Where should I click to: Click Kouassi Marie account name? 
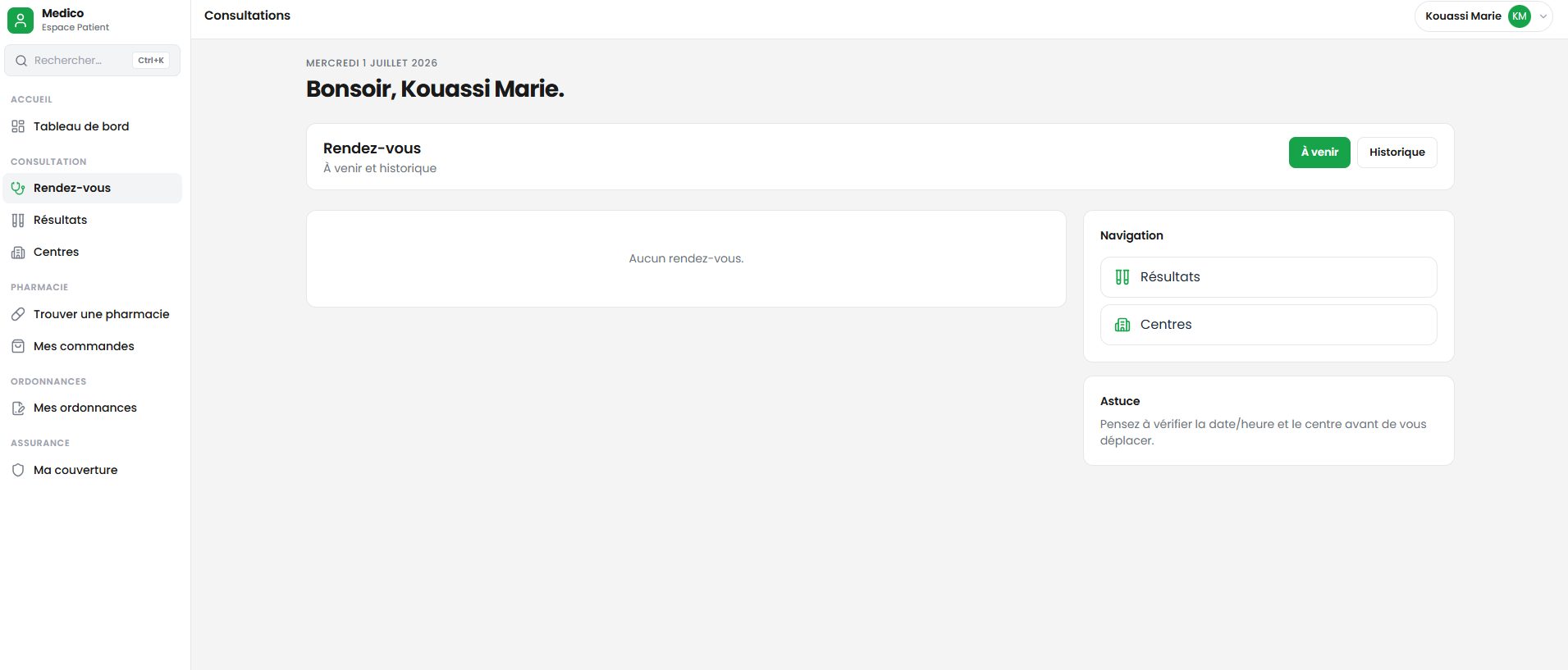click(1463, 16)
